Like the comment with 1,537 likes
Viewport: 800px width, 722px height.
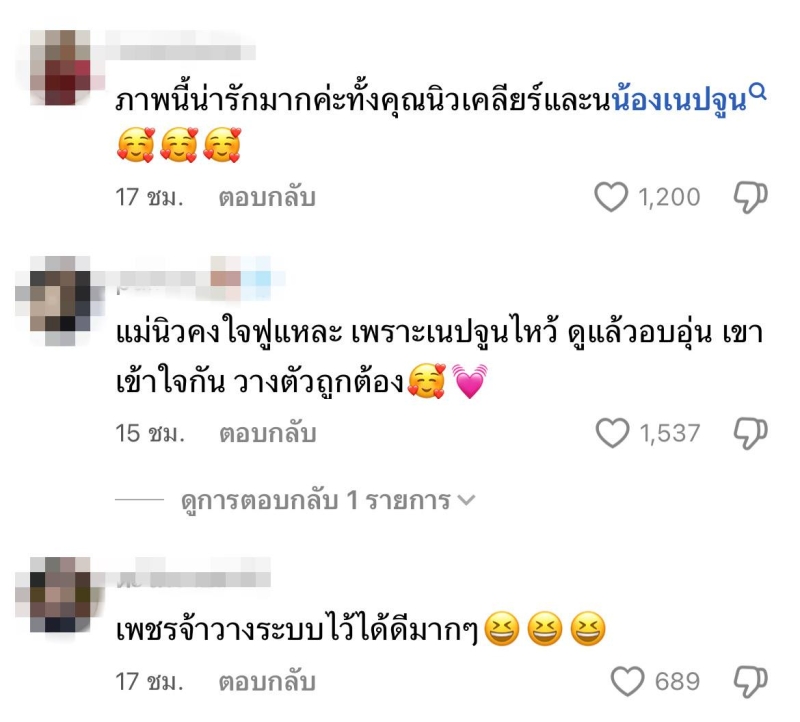tap(612, 433)
